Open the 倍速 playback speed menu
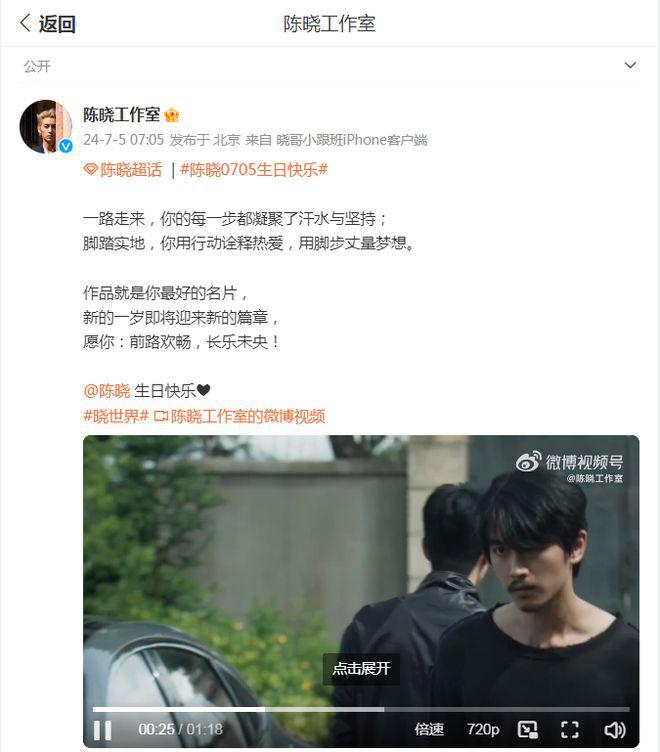660x752 pixels. 429,729
